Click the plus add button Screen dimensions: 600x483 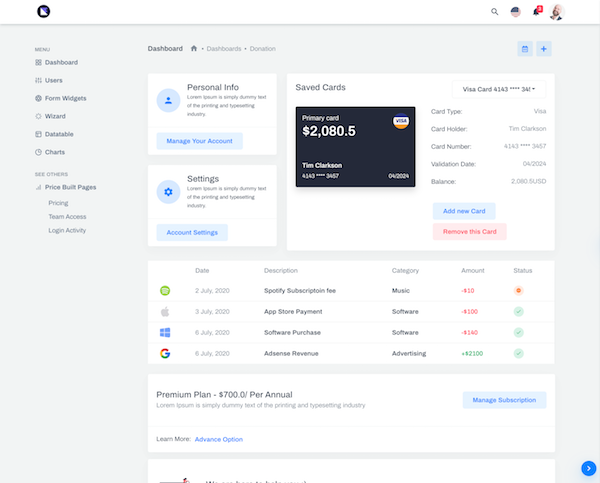tap(544, 49)
